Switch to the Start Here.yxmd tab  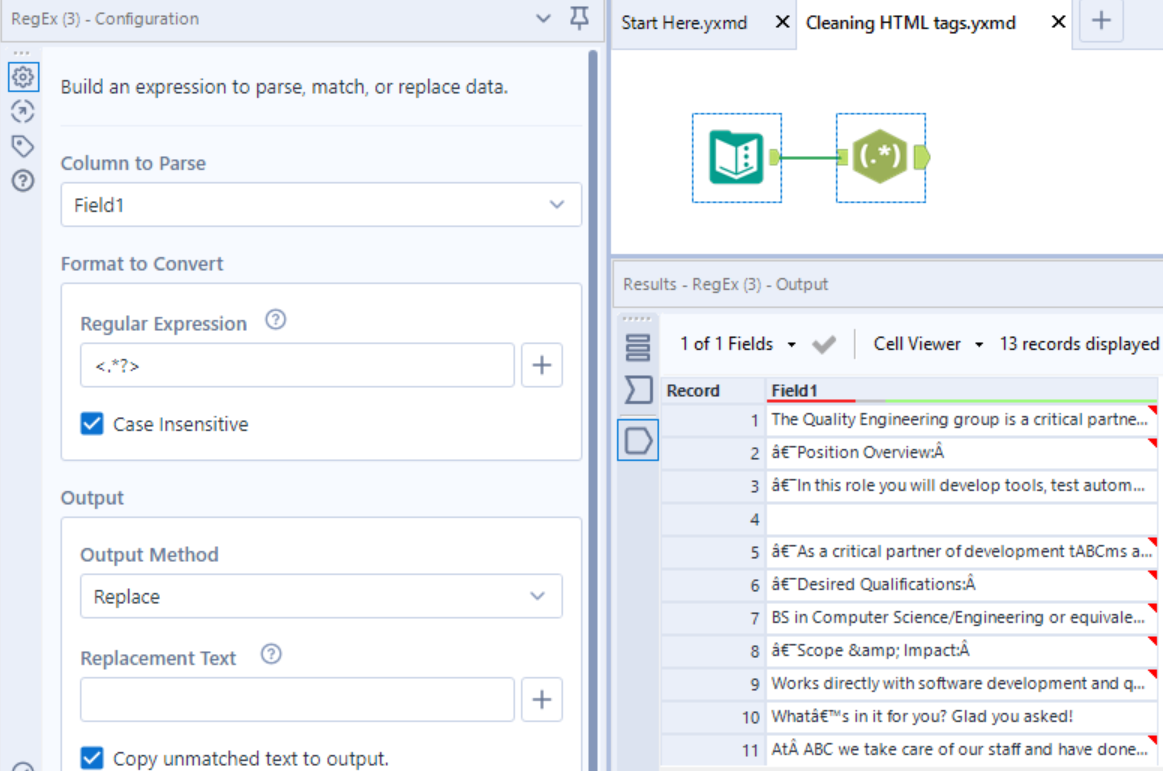[684, 22]
